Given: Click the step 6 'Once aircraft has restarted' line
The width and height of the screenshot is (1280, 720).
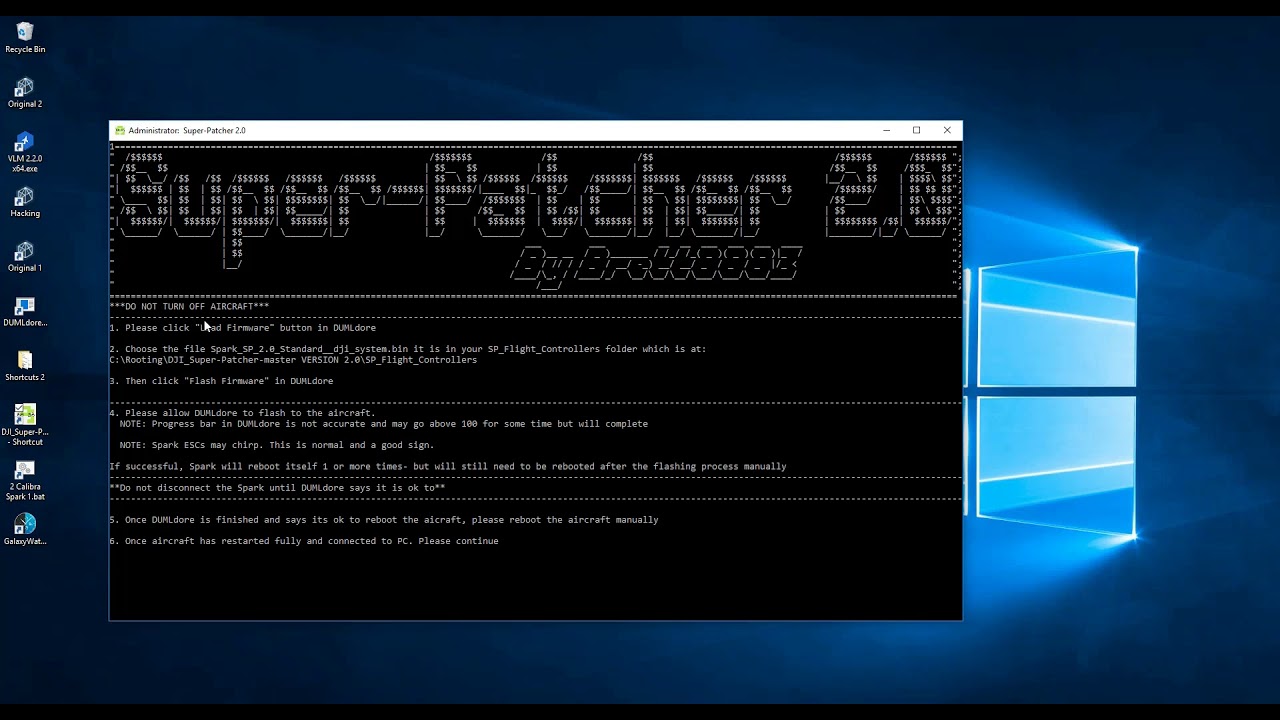Looking at the screenshot, I should pos(304,541).
